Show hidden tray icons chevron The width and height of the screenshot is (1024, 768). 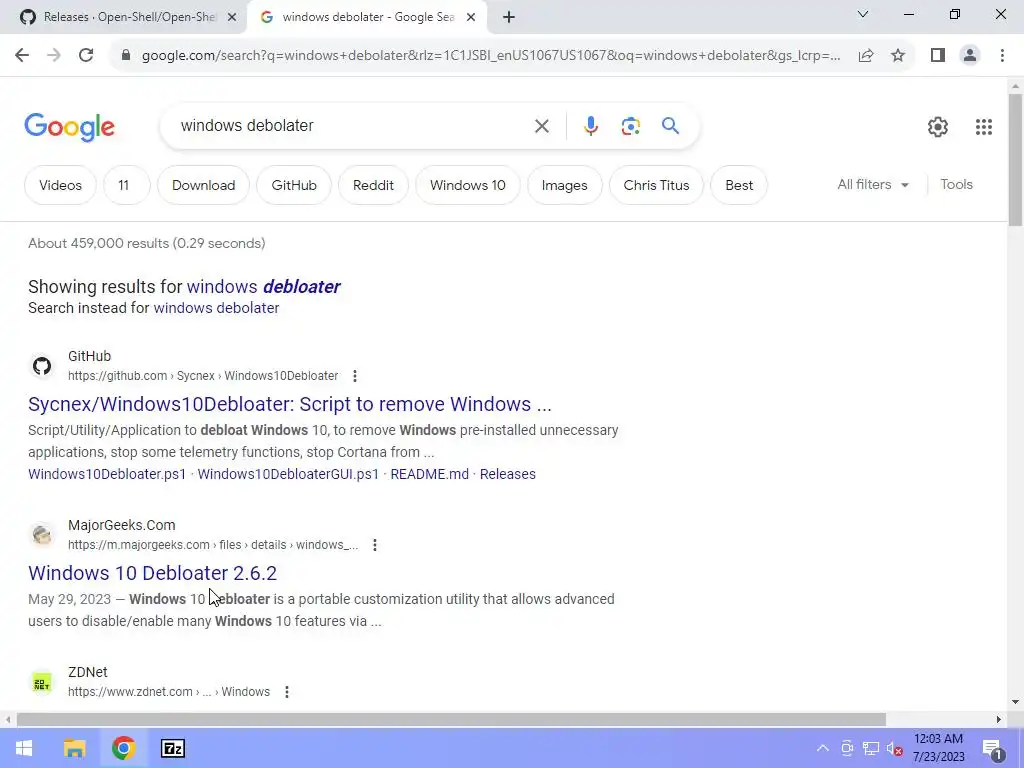click(x=823, y=748)
